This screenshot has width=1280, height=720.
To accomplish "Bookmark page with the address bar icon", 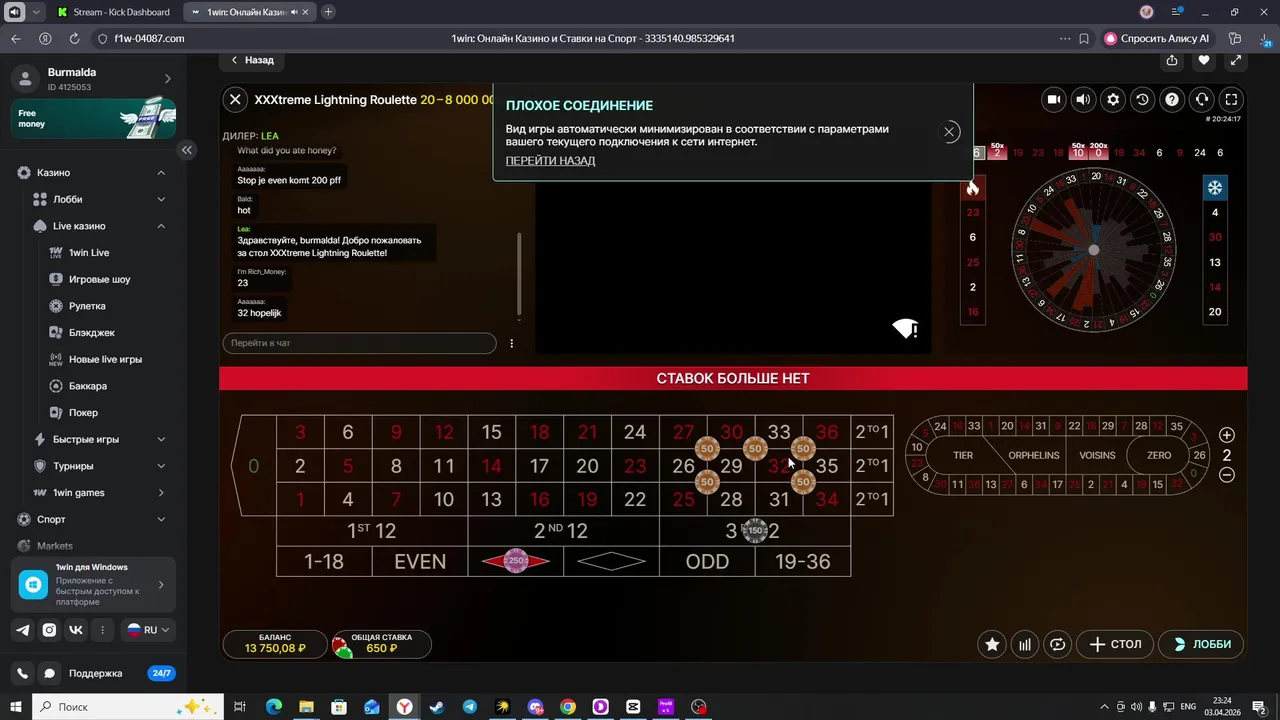I will 1084,39.
